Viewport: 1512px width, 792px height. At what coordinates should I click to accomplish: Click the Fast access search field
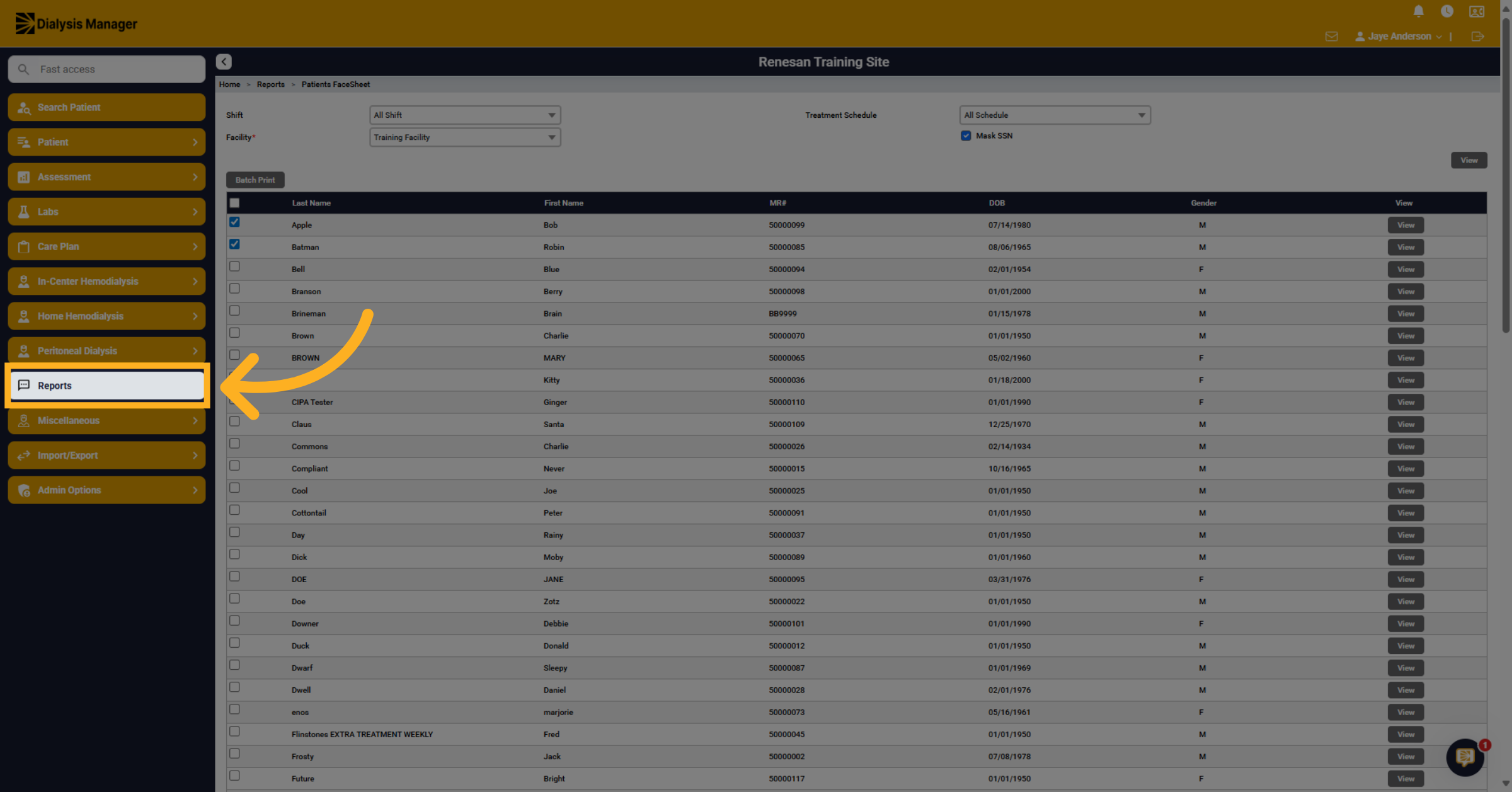pyautogui.click(x=106, y=69)
